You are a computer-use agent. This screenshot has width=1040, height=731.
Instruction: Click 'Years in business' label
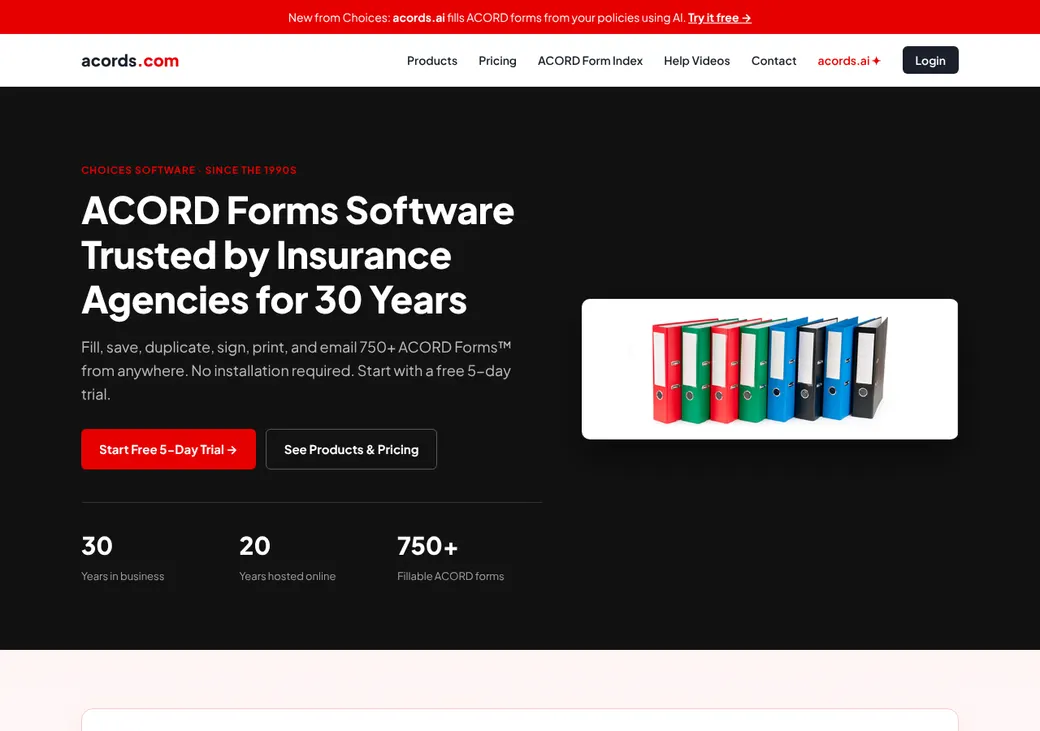coord(123,576)
